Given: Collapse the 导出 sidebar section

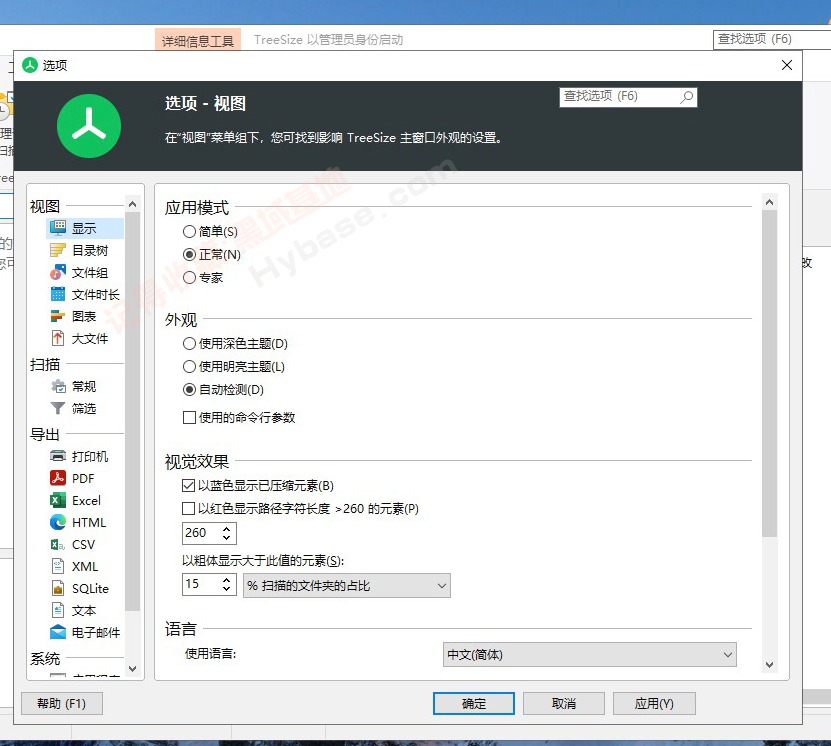Looking at the screenshot, I should 44,433.
